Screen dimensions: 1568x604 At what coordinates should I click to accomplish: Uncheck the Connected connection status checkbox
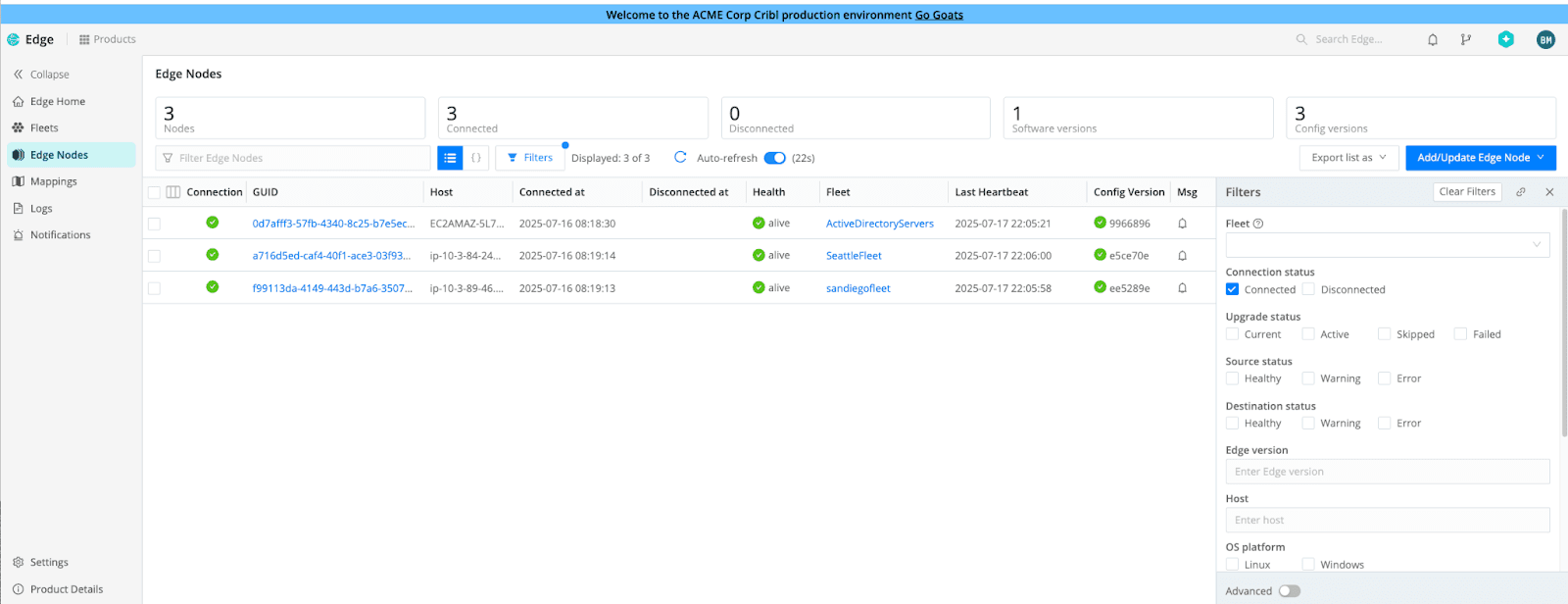tap(1232, 289)
